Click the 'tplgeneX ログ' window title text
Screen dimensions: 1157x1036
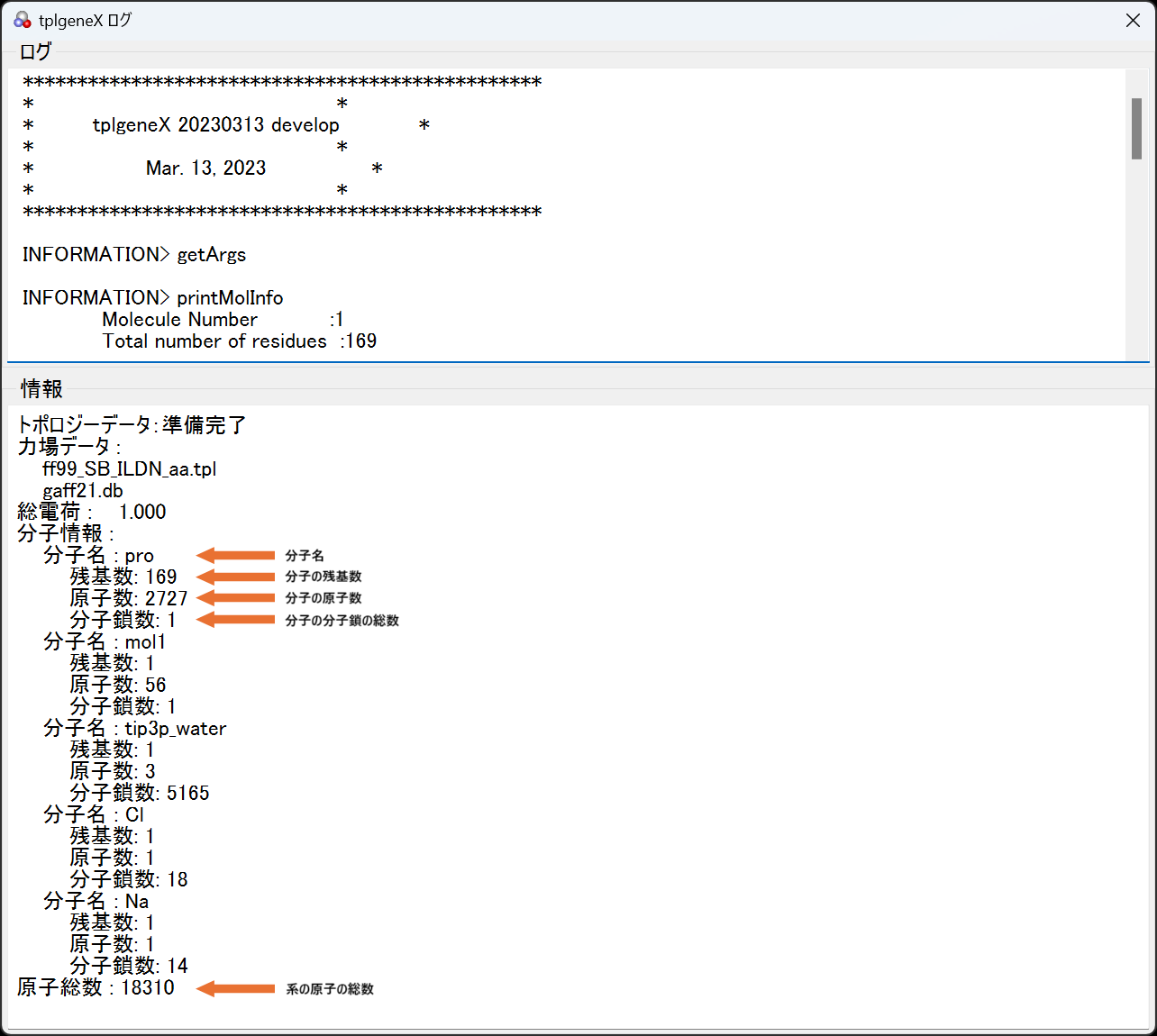(85, 20)
